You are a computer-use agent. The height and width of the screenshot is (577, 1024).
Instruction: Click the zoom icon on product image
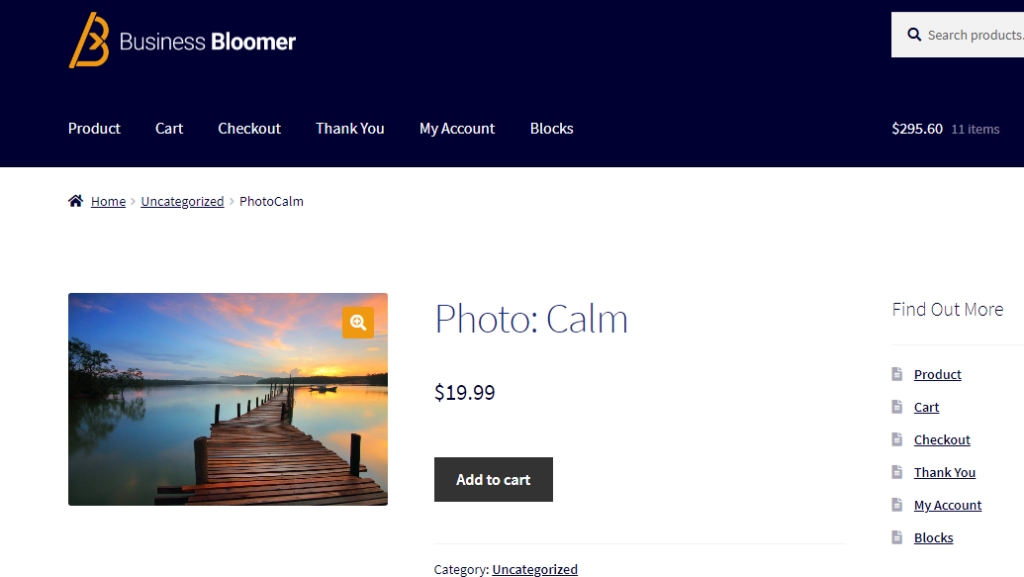(x=358, y=322)
